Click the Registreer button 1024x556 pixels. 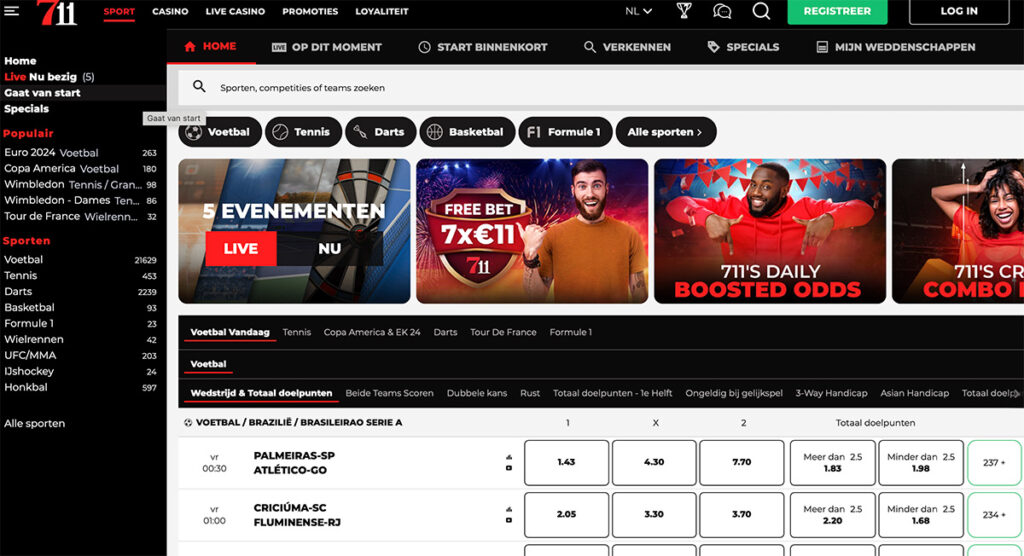(x=837, y=11)
